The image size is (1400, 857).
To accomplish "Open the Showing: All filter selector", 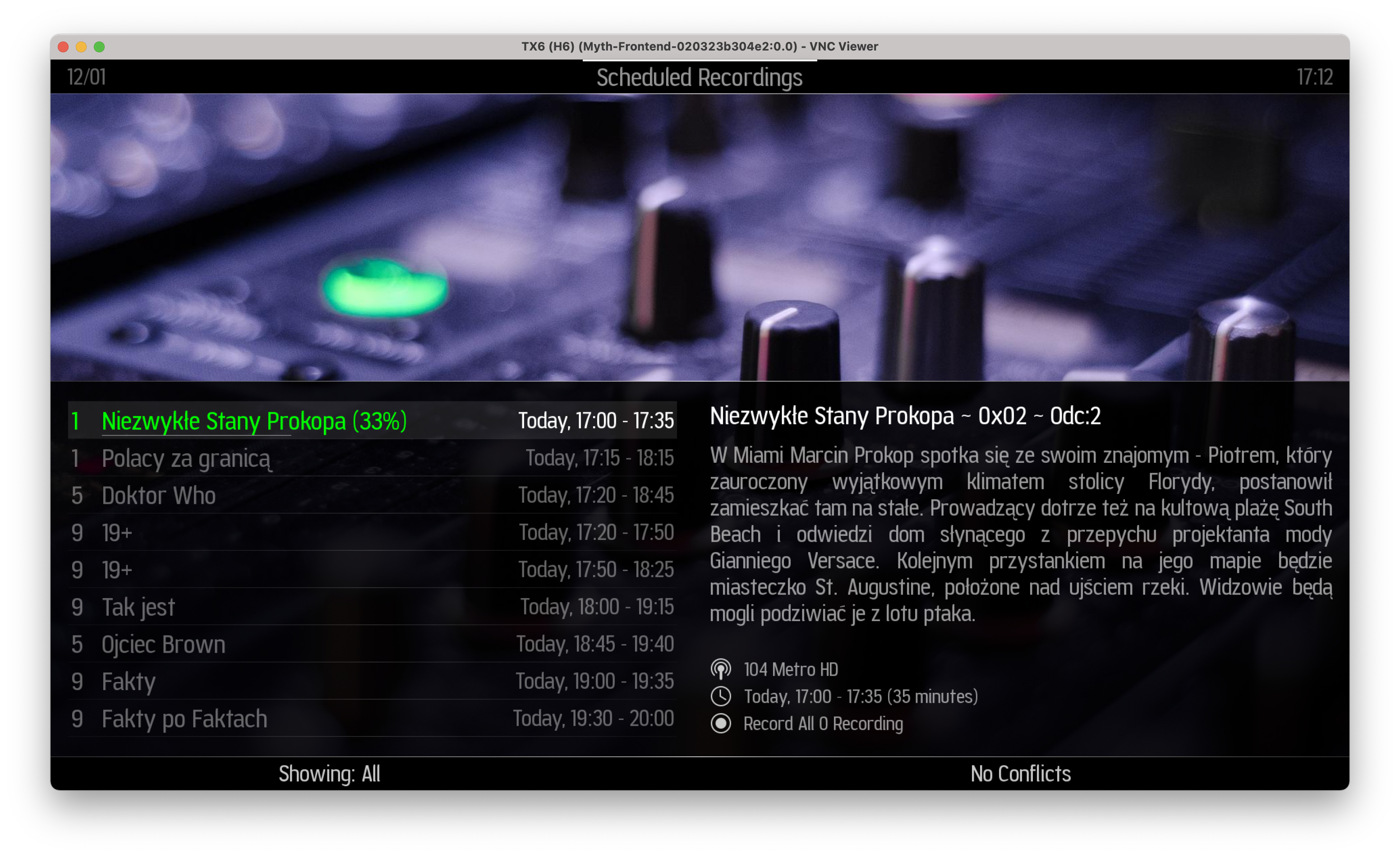I will (330, 774).
